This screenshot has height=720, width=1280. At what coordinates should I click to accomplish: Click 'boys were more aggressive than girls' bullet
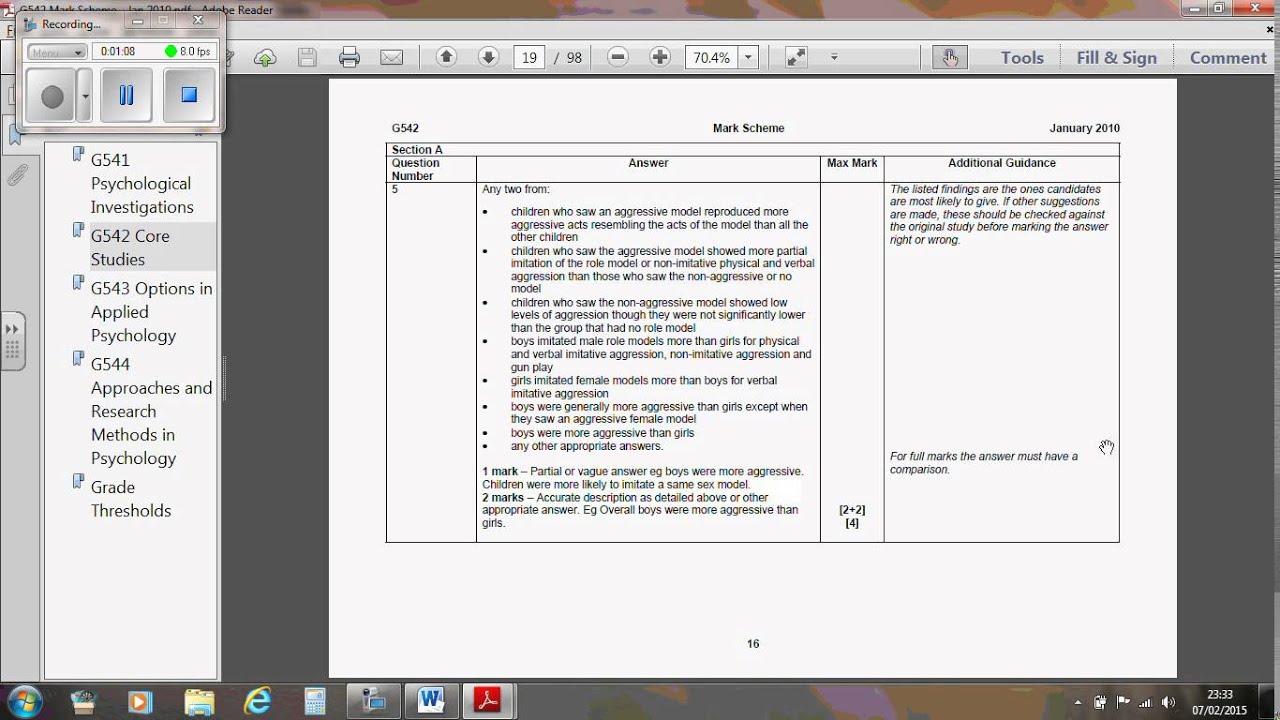602,433
